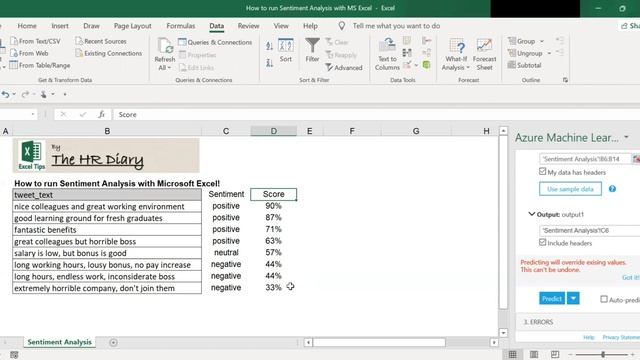
Task: Launch Text to Columns wizard
Action: [x=387, y=54]
